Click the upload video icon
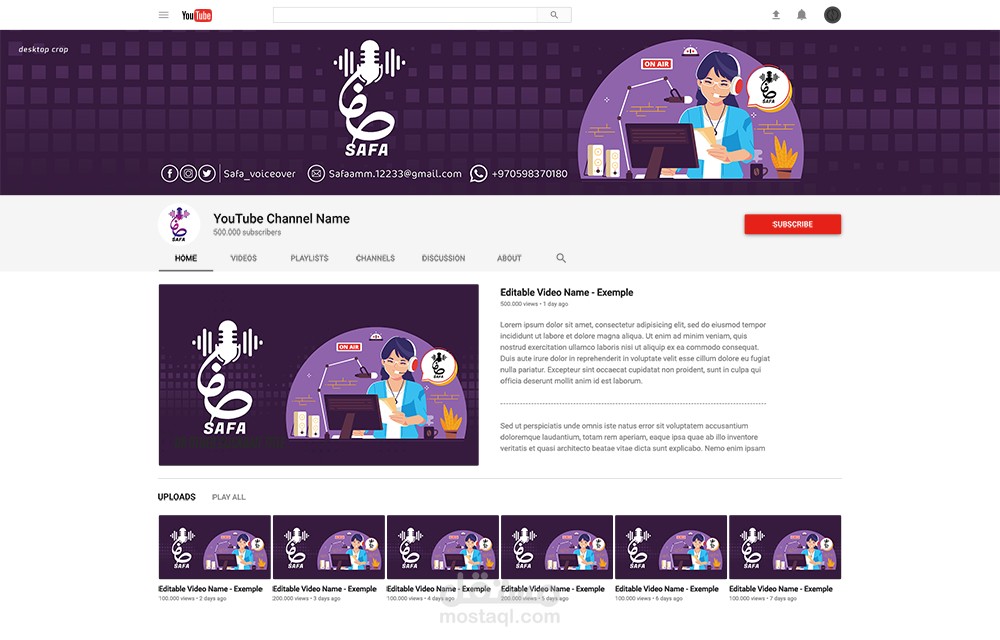Image resolution: width=1000 pixels, height=640 pixels. (x=776, y=15)
